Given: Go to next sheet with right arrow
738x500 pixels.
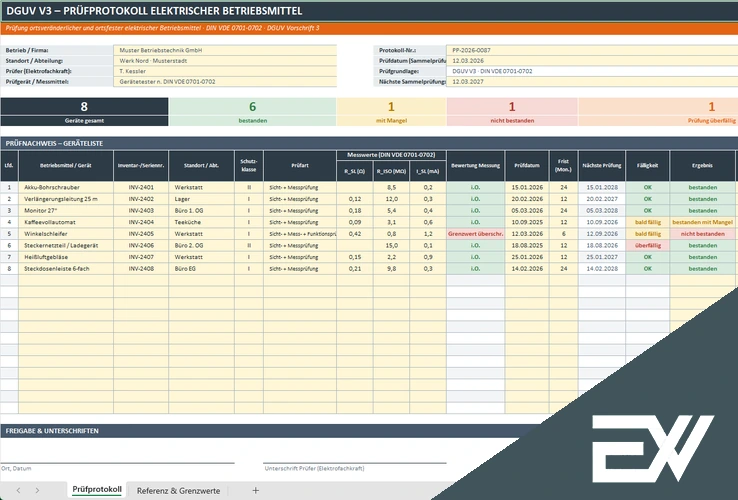Looking at the screenshot, I should coord(37,490).
